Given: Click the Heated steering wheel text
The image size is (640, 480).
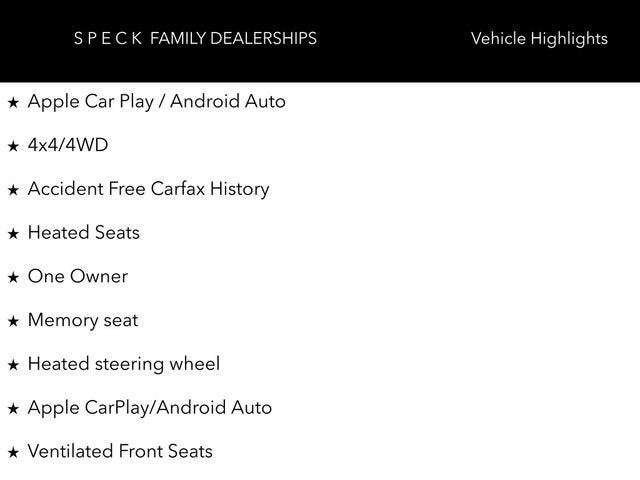Looking at the screenshot, I should 124,364.
